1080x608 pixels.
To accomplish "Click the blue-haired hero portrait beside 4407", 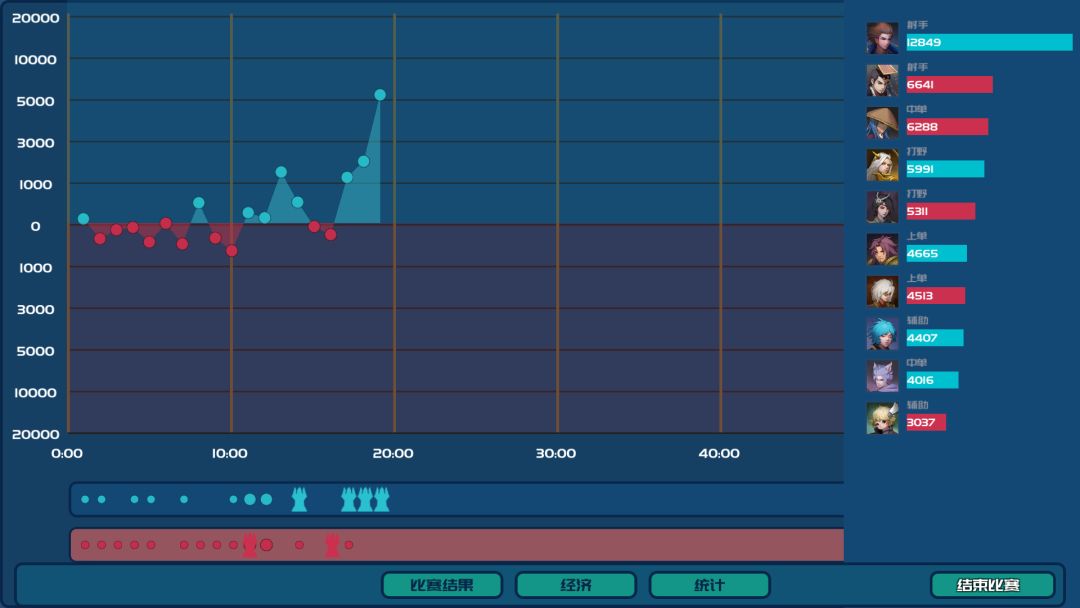I will click(882, 333).
